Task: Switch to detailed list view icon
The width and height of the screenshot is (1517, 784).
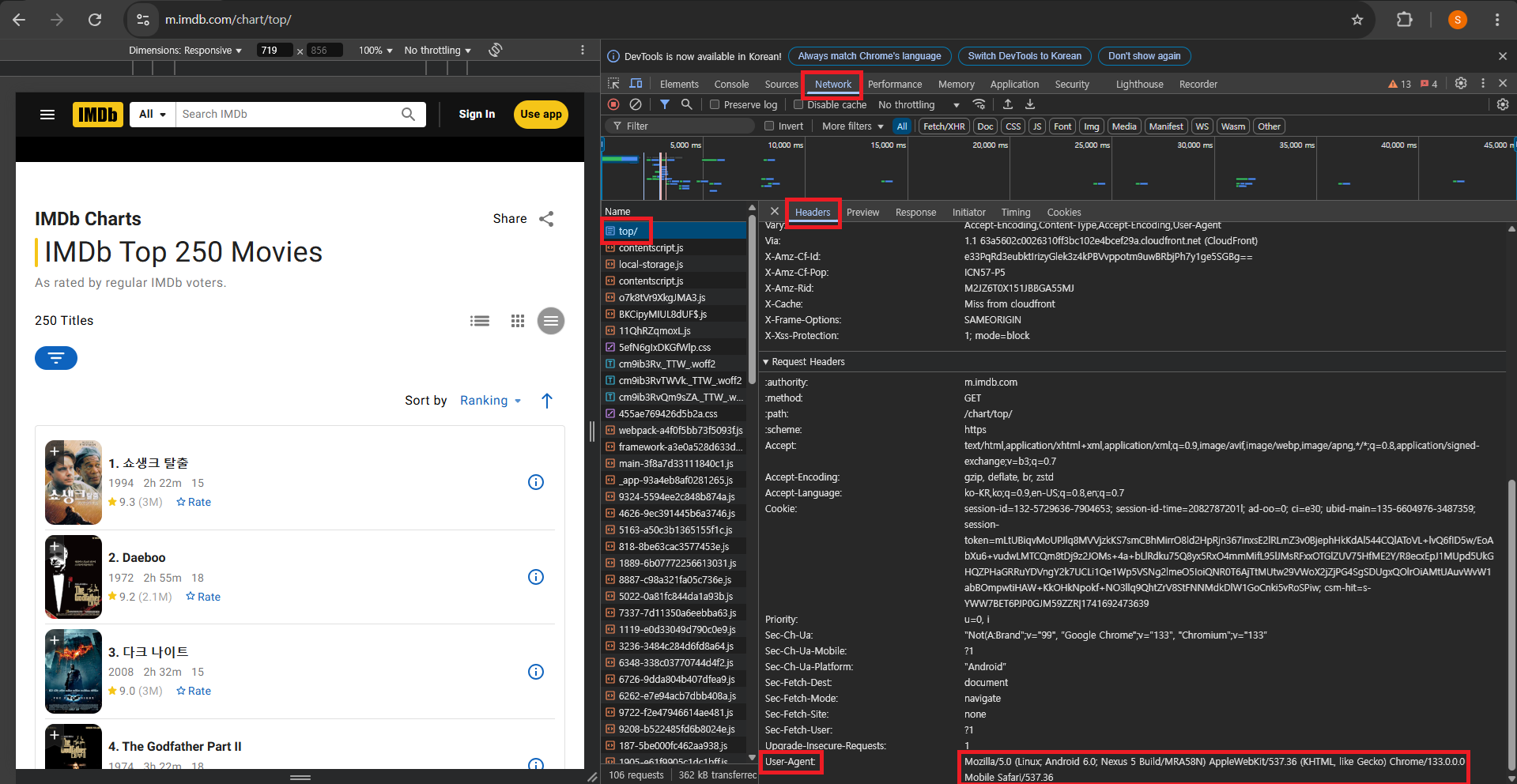Action: pyautogui.click(x=480, y=321)
